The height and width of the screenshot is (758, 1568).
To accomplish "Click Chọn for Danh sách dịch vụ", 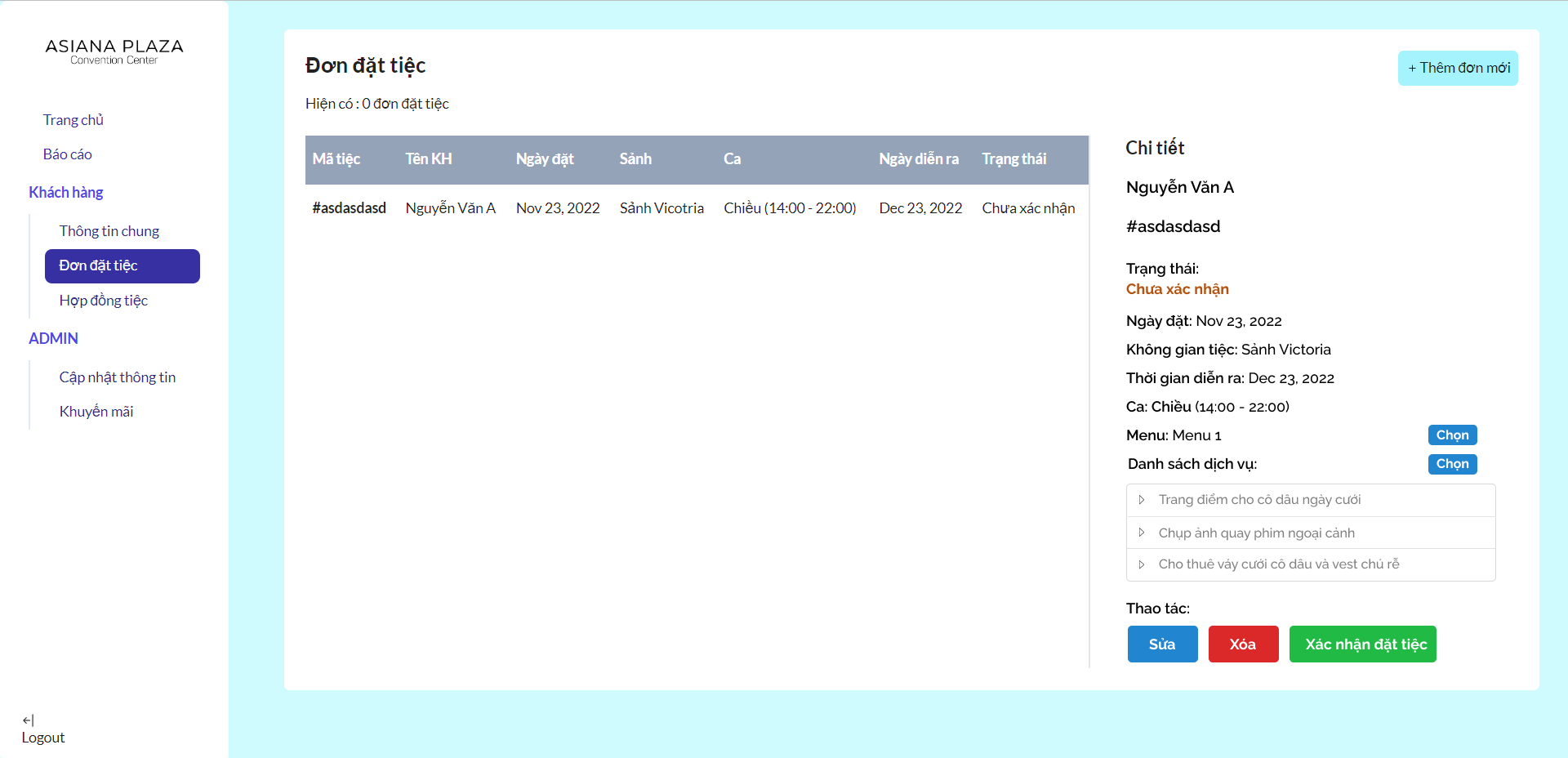I will pyautogui.click(x=1452, y=464).
